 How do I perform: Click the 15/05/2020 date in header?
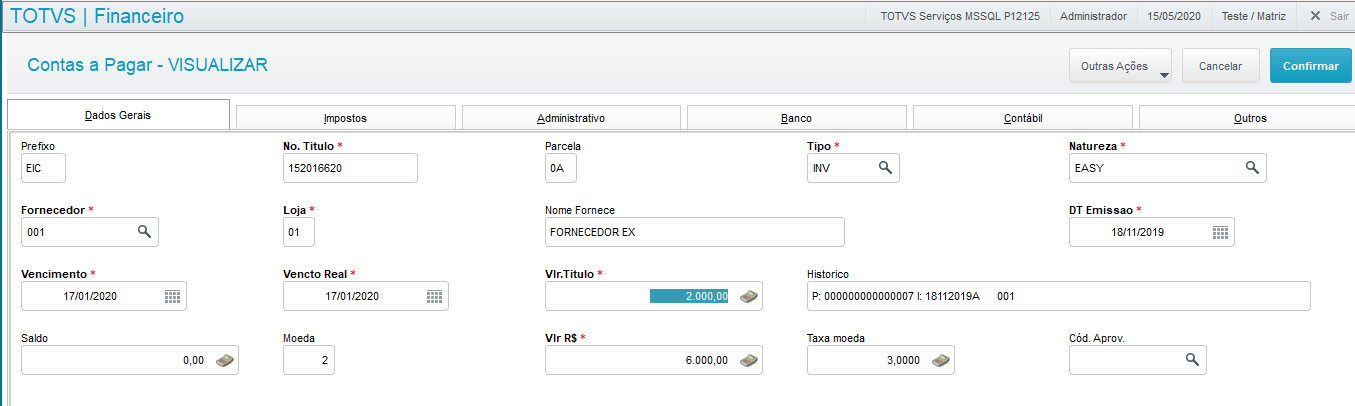[x=1174, y=16]
